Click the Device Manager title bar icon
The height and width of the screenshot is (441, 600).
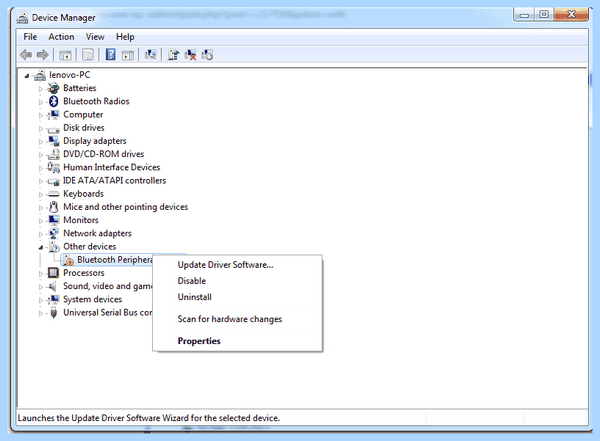pos(23,18)
